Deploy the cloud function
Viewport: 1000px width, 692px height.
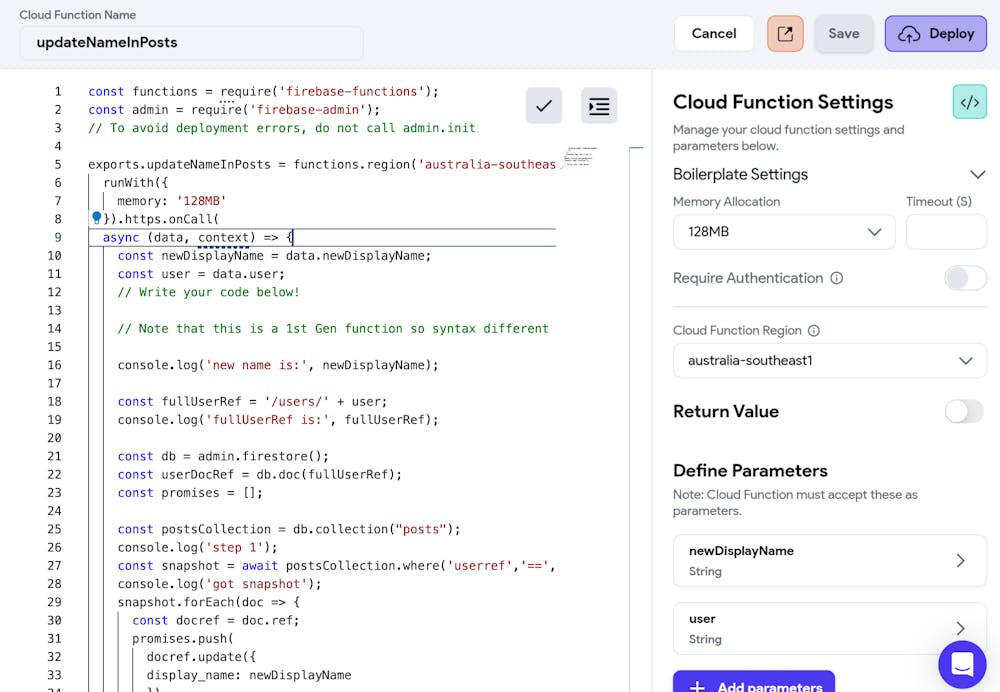coord(935,33)
